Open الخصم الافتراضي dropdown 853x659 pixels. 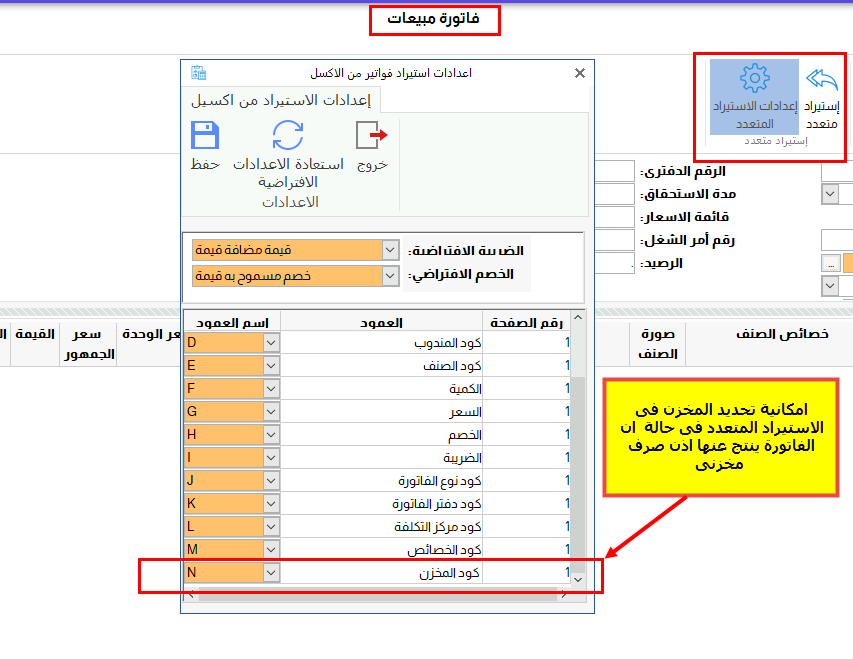click(x=390, y=276)
